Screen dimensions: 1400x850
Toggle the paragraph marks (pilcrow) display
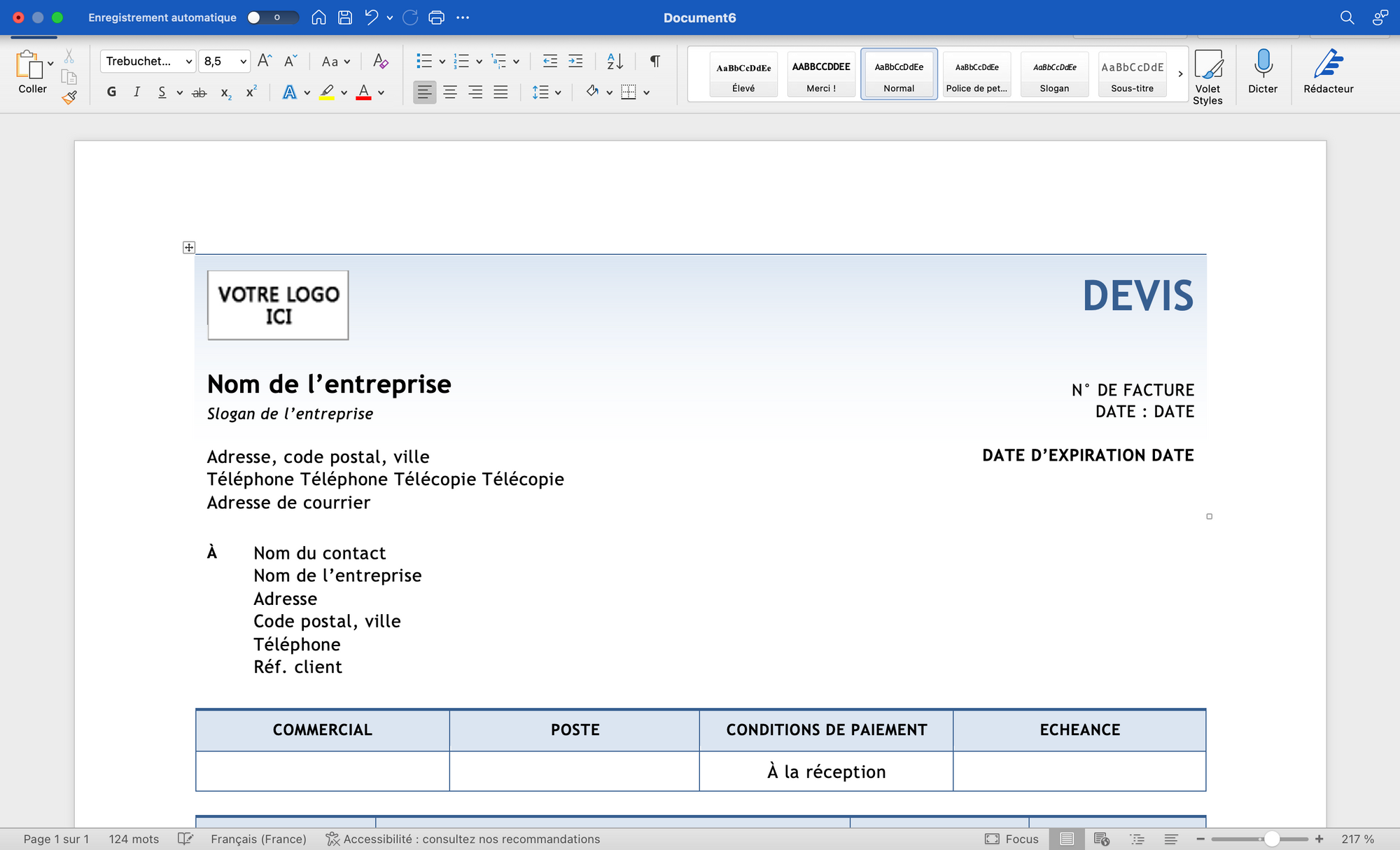654,61
